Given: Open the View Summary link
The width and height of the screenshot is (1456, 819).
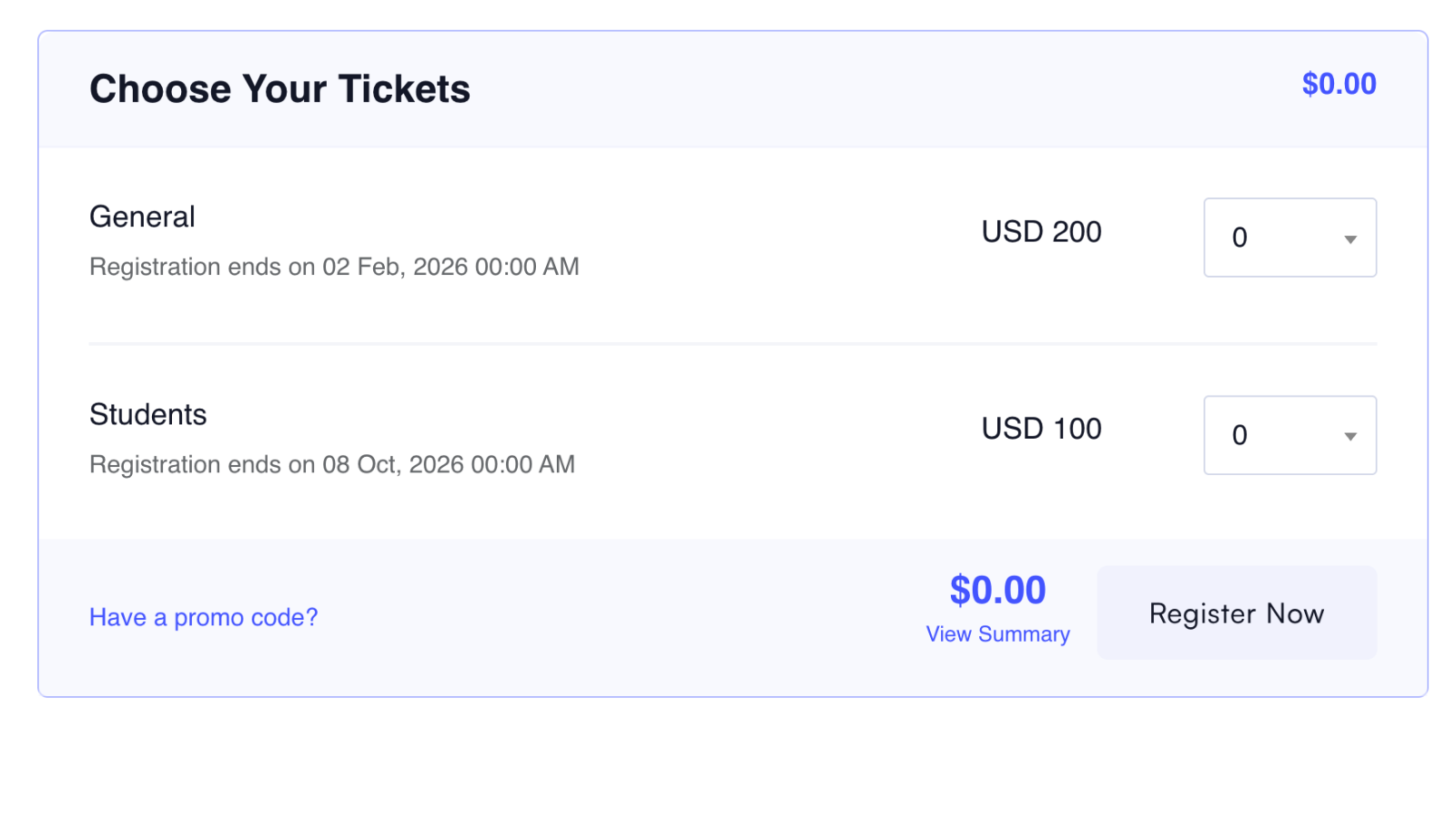Looking at the screenshot, I should coord(997,634).
